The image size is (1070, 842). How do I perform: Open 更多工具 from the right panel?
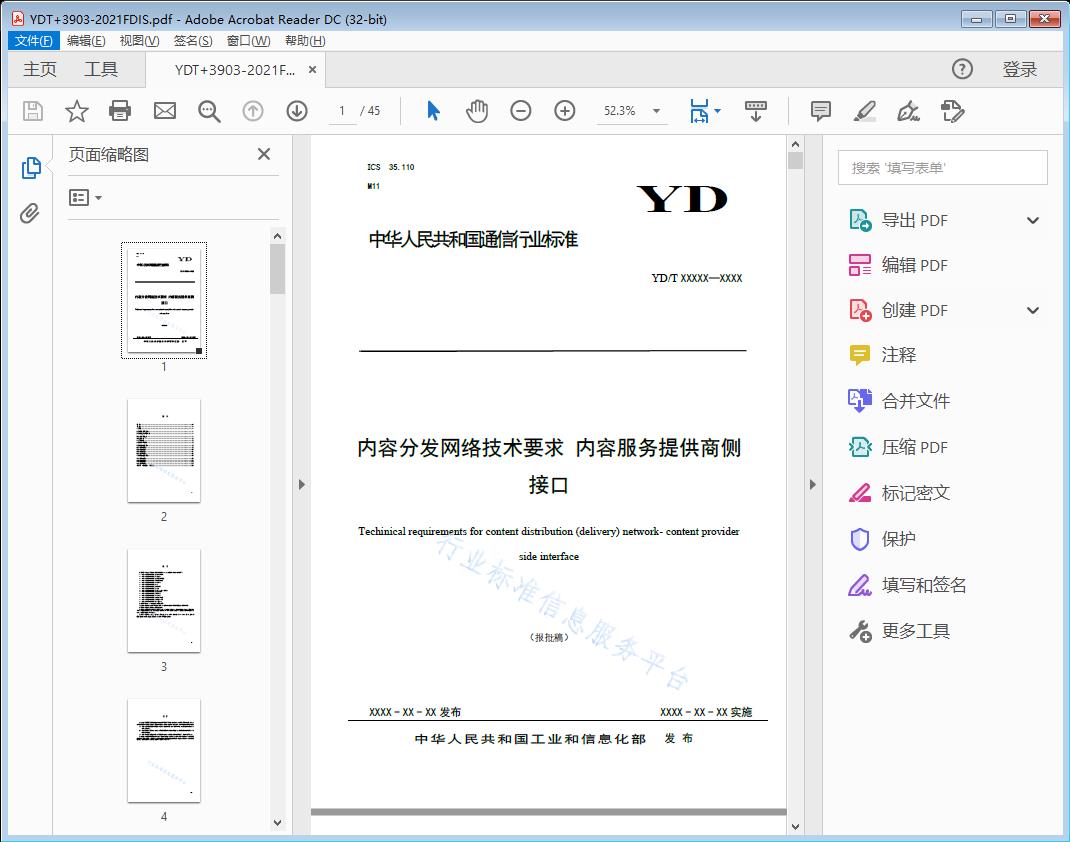pos(918,631)
